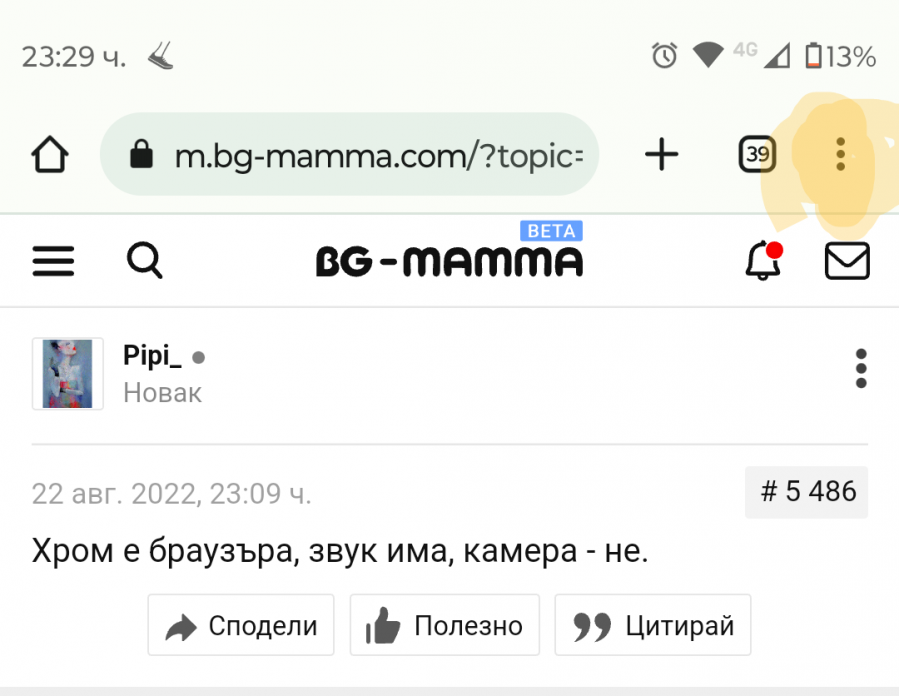Open the tab switcher showing 39 tabs
Image resolution: width=899 pixels, height=696 pixels.
[x=758, y=154]
